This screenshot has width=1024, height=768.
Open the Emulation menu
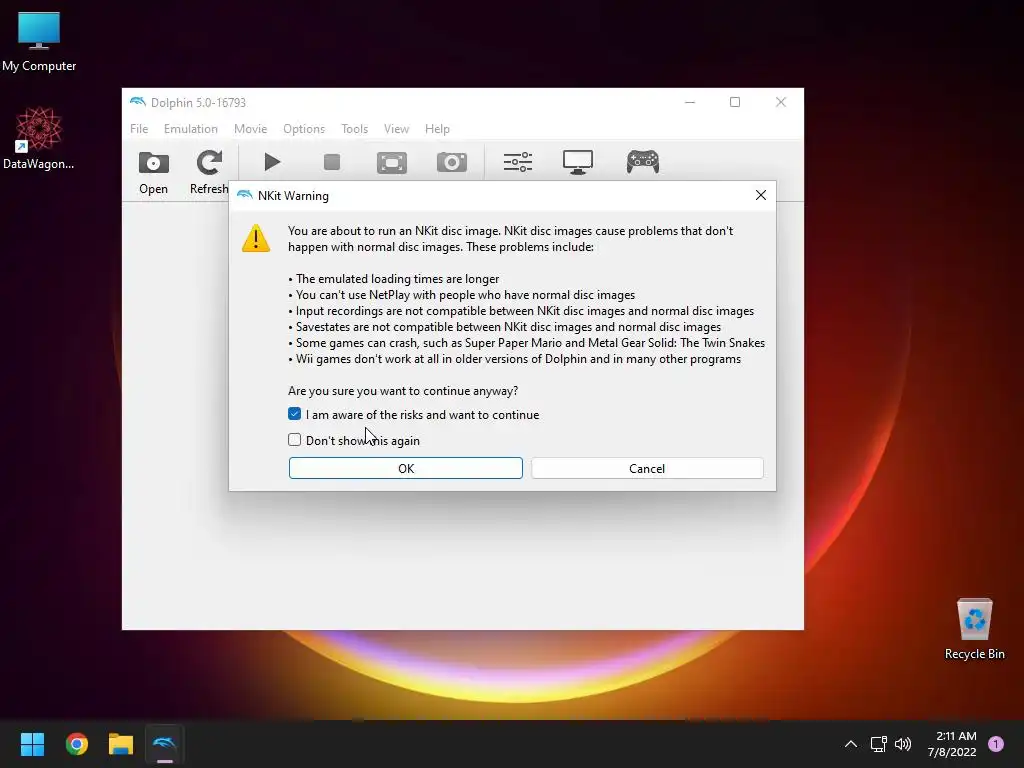click(191, 129)
